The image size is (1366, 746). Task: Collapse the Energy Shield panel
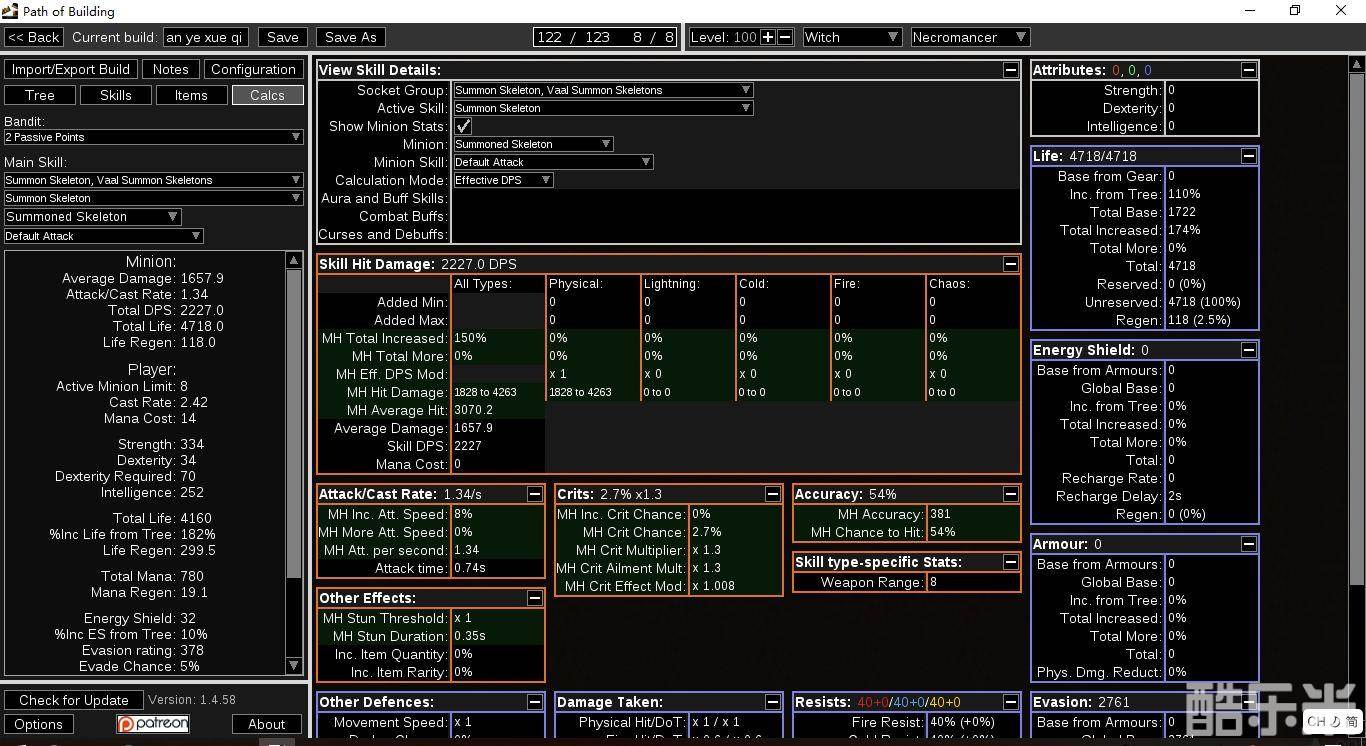click(x=1248, y=350)
